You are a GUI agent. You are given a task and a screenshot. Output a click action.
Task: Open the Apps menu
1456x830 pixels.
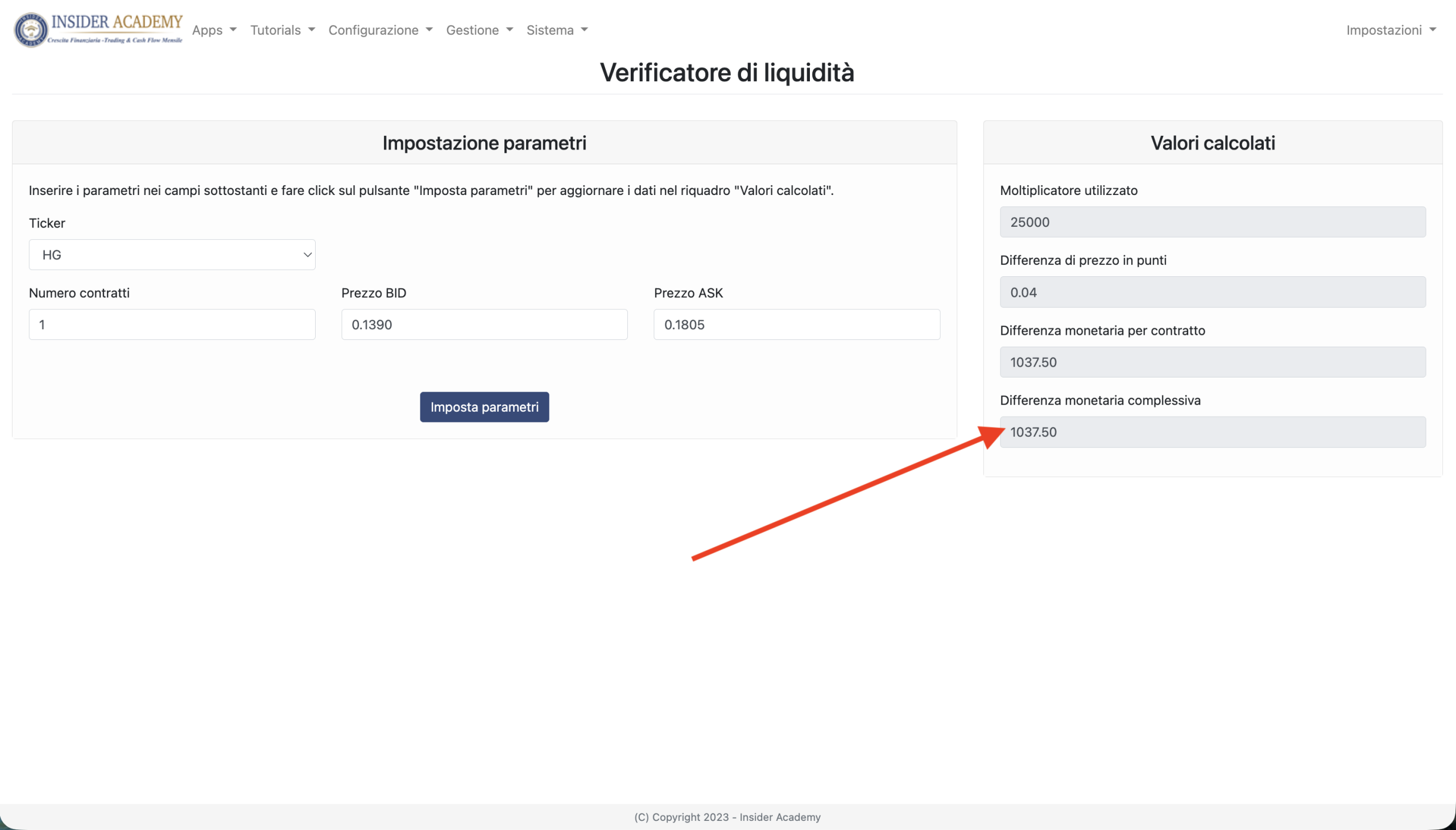[214, 30]
